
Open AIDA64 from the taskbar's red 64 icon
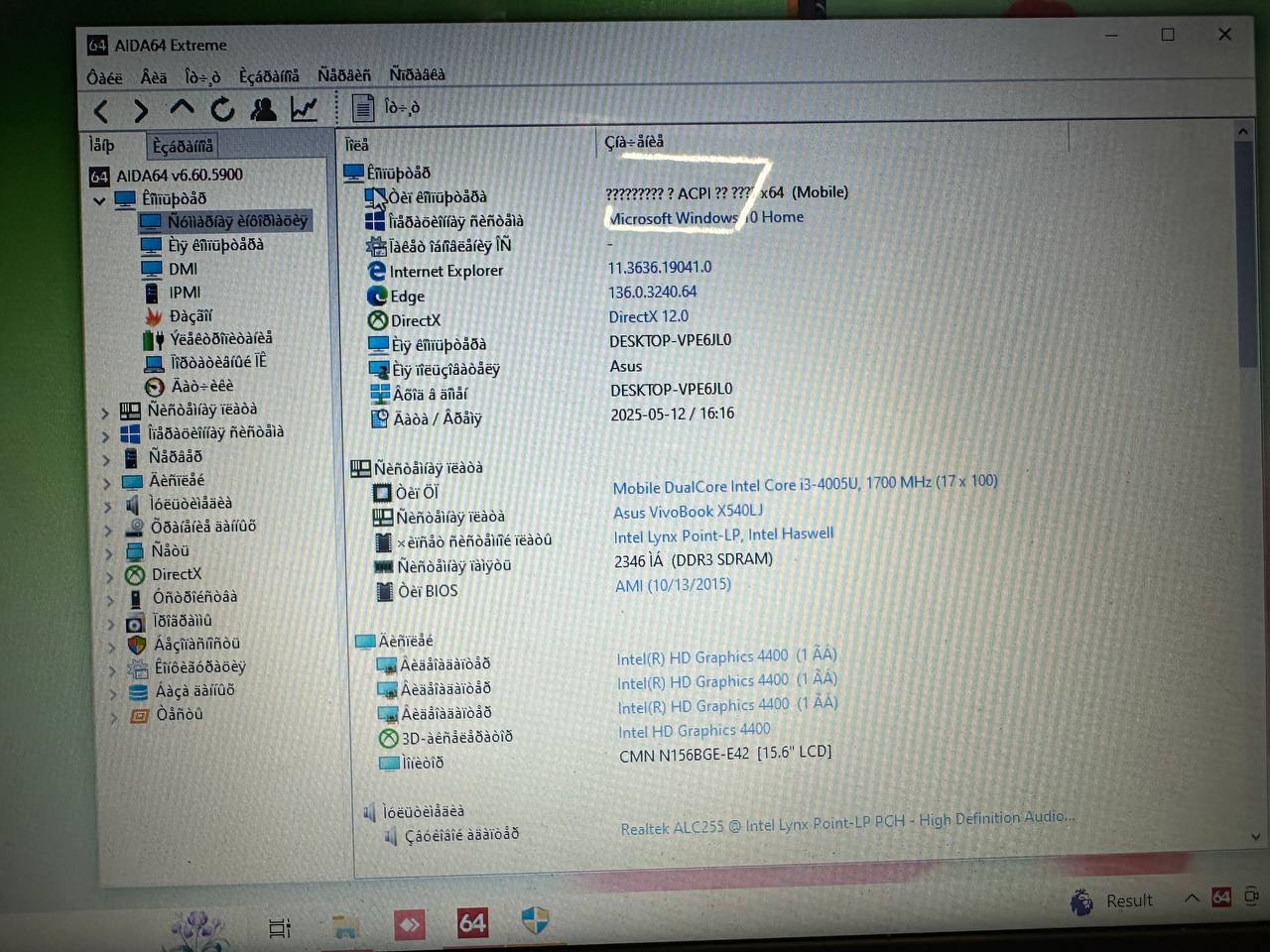click(x=472, y=923)
